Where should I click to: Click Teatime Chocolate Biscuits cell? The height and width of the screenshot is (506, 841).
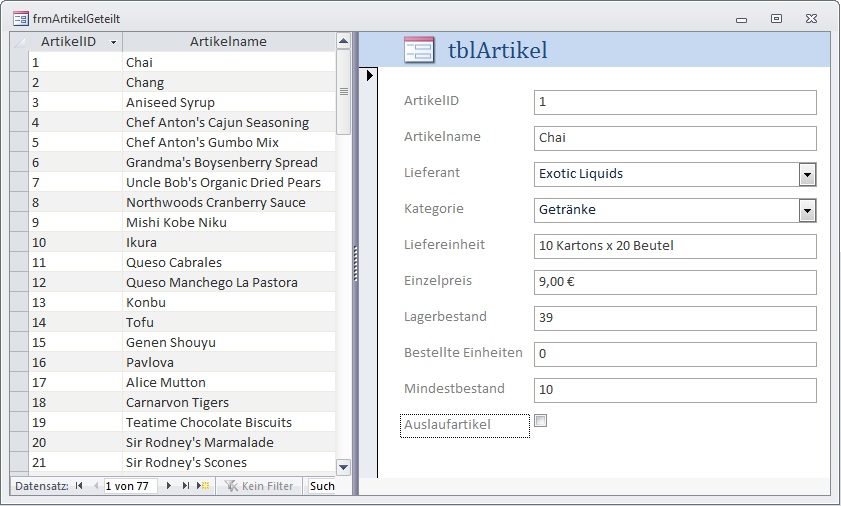tap(229, 423)
